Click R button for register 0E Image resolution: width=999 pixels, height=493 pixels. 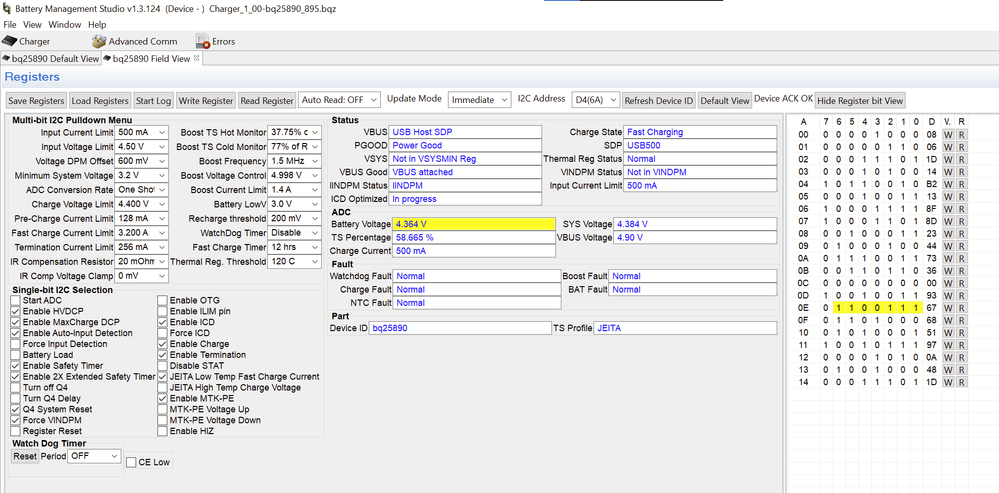click(x=961, y=308)
